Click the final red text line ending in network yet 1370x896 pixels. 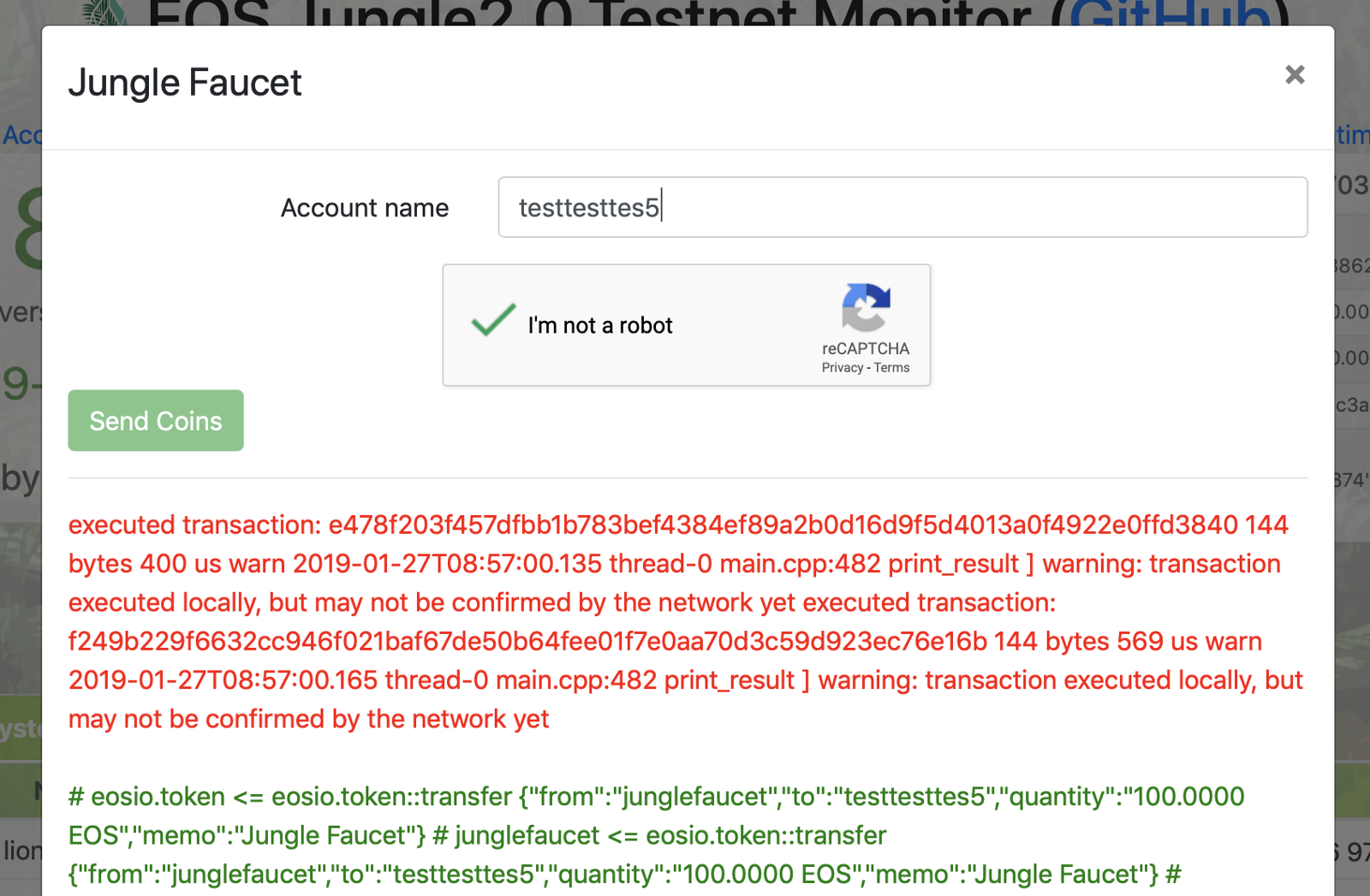(x=308, y=719)
